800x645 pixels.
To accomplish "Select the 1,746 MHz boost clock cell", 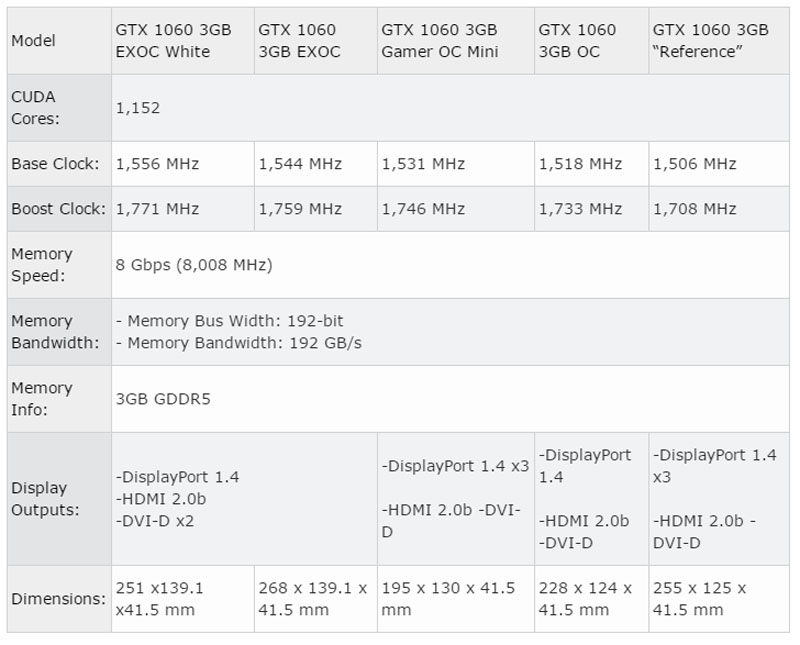I will point(456,209).
